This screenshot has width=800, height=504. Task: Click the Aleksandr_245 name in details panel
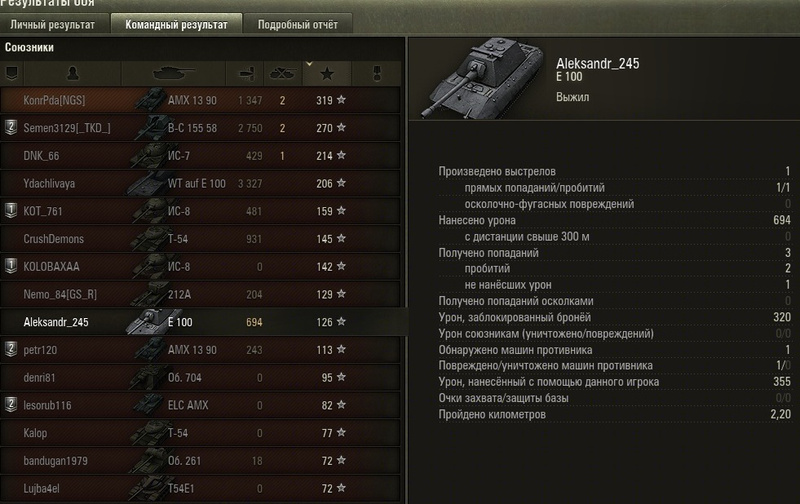(x=597, y=63)
